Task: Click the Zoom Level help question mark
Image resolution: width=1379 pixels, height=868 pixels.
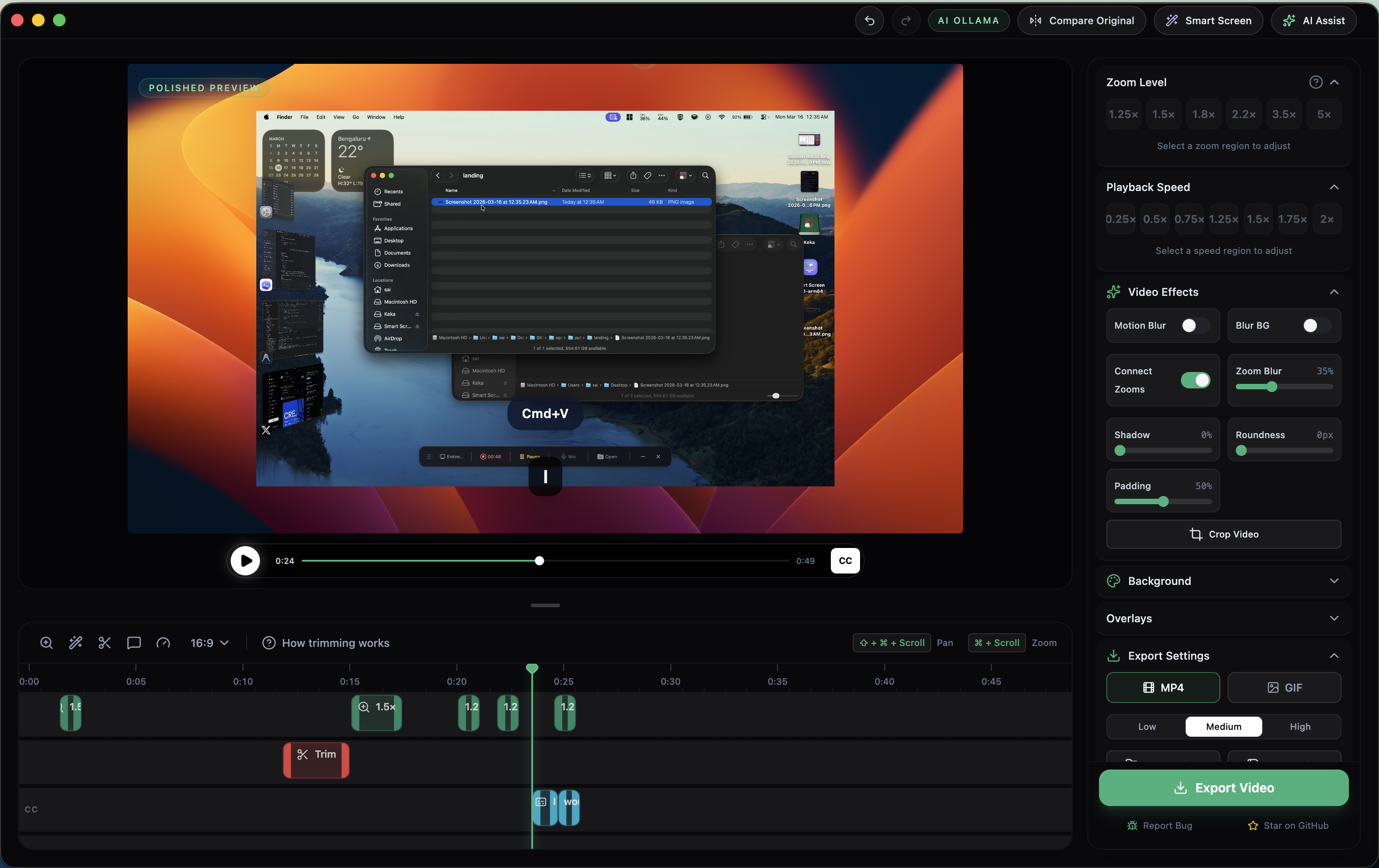Action: (1316, 82)
